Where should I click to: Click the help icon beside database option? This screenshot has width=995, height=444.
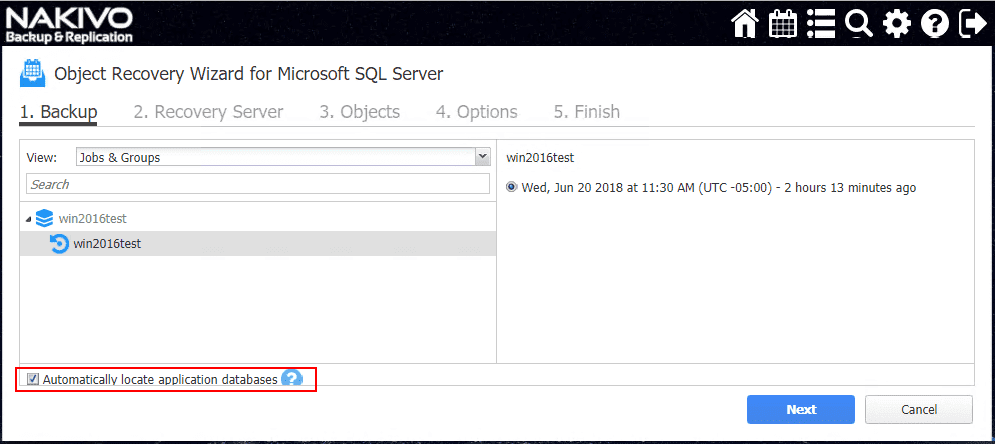292,379
